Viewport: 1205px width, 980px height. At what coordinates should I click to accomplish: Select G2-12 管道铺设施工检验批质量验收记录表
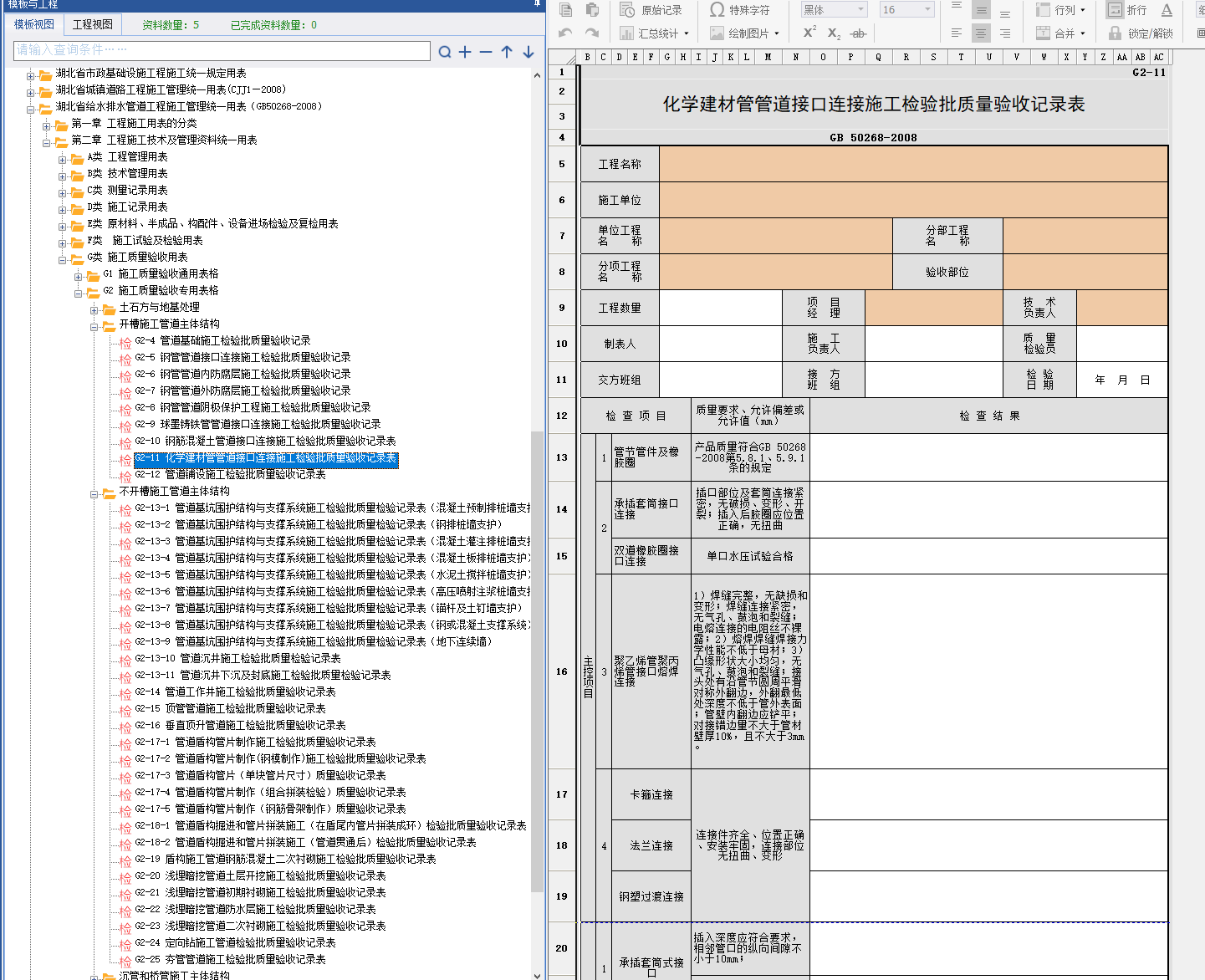(x=230, y=474)
